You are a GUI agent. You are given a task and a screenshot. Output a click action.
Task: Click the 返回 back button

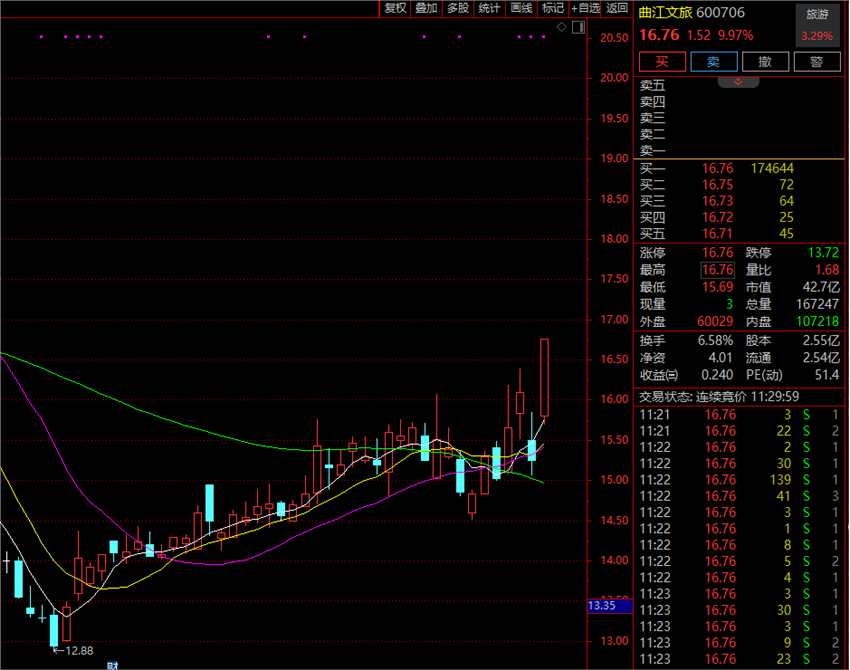coord(617,8)
